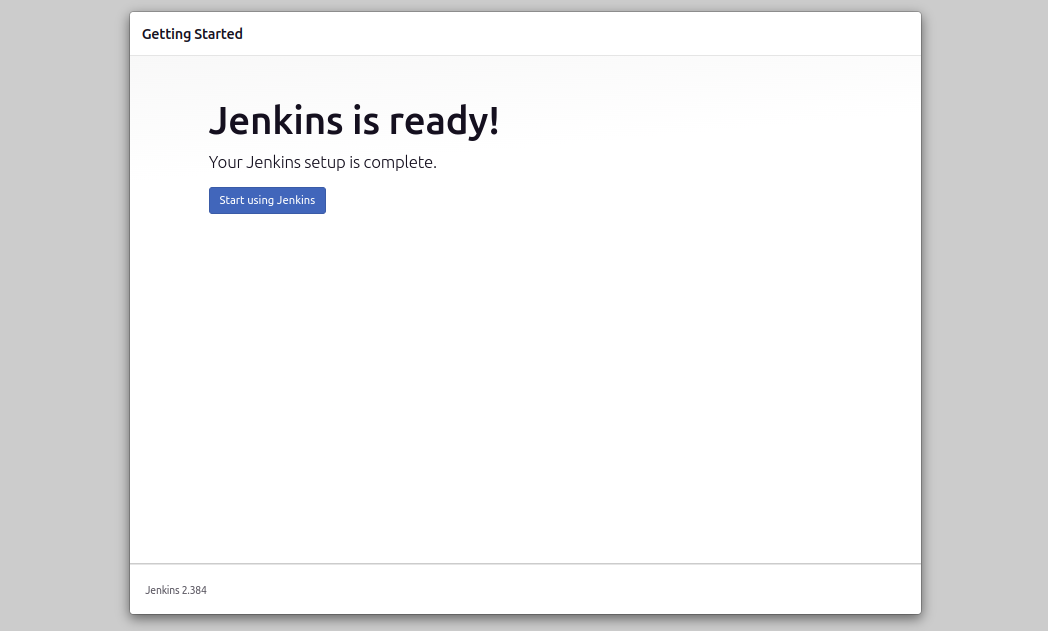Click the Start using Jenkins button
The image size is (1048, 631).
[267, 200]
